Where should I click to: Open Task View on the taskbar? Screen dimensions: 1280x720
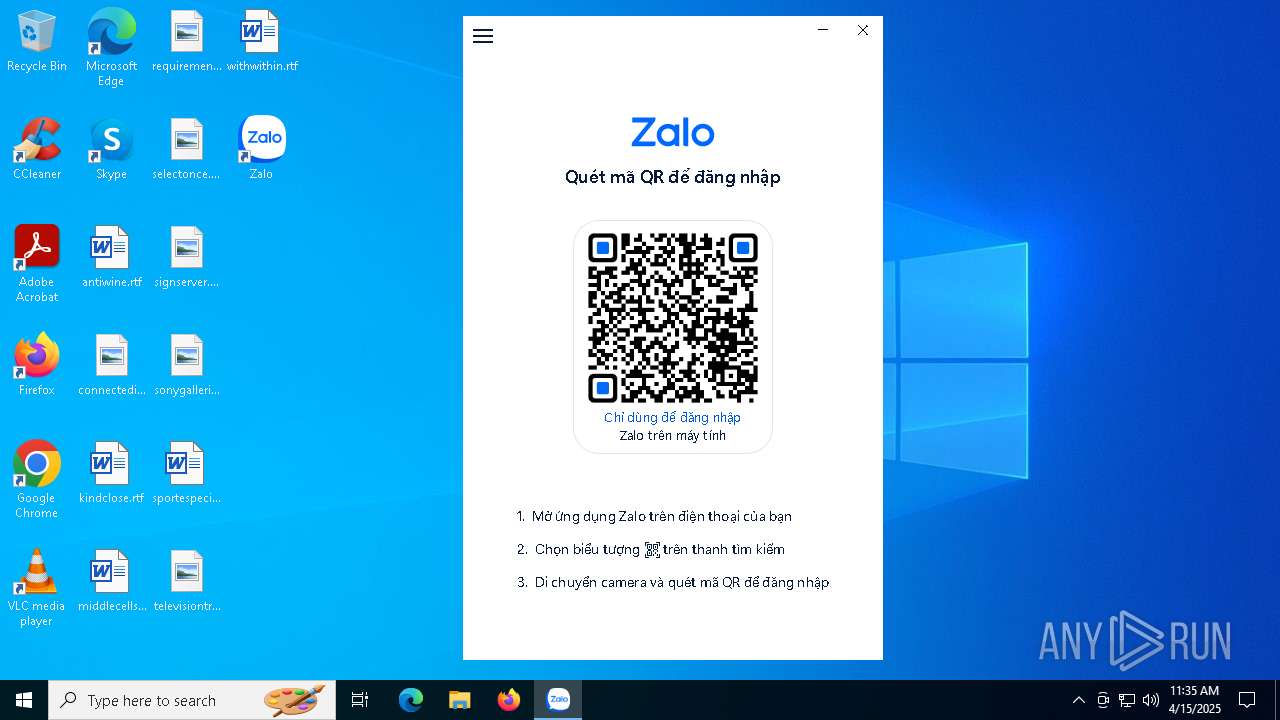pos(360,700)
